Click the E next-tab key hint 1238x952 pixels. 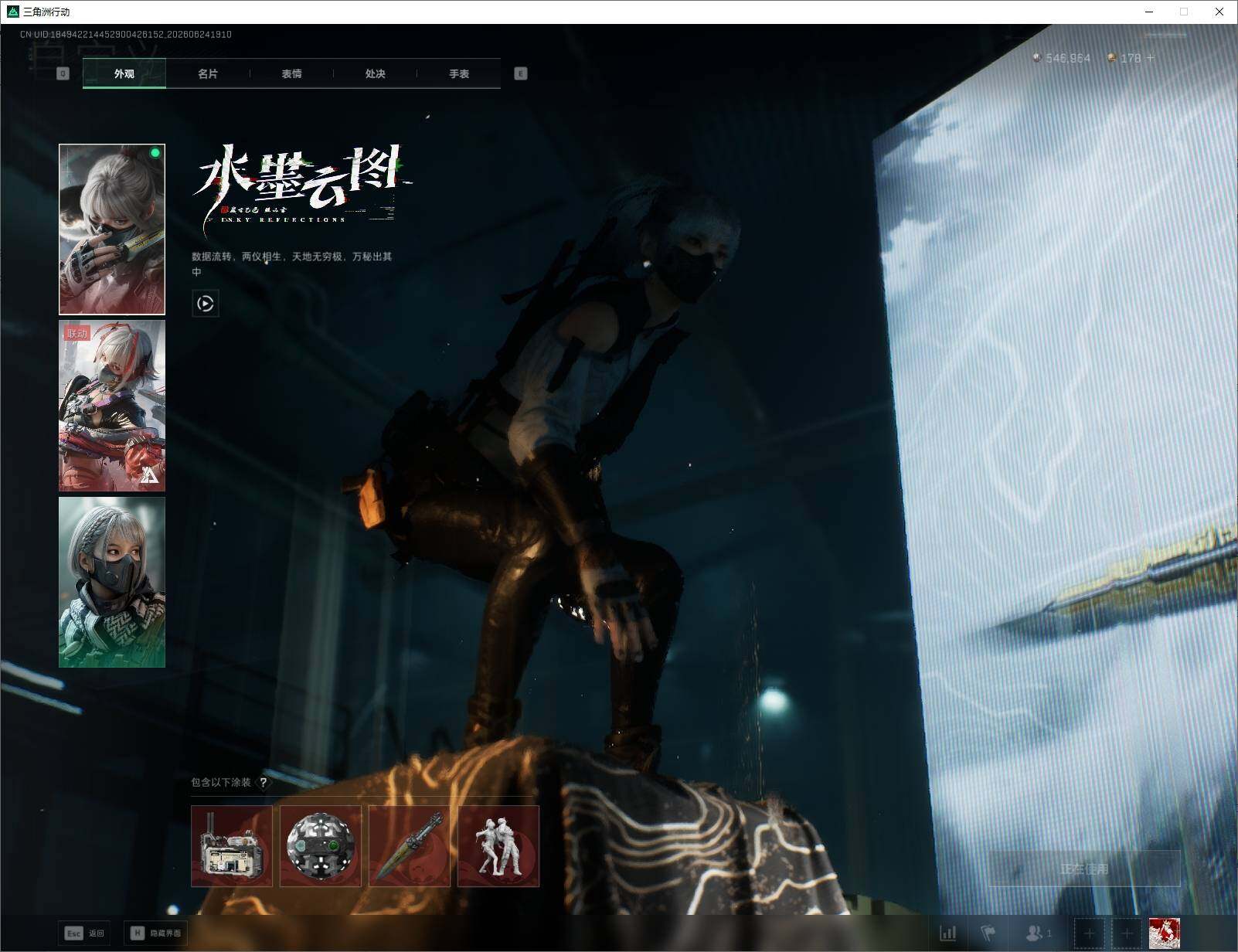[521, 73]
